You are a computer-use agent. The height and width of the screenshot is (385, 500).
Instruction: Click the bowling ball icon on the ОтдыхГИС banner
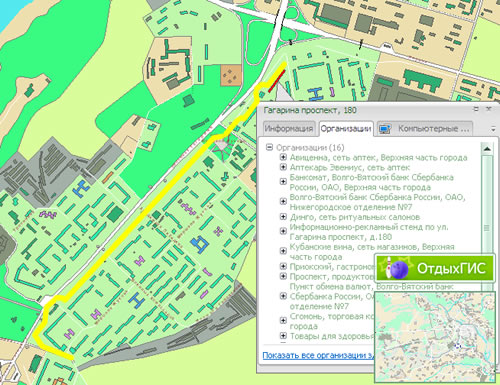pyautogui.click(x=398, y=269)
